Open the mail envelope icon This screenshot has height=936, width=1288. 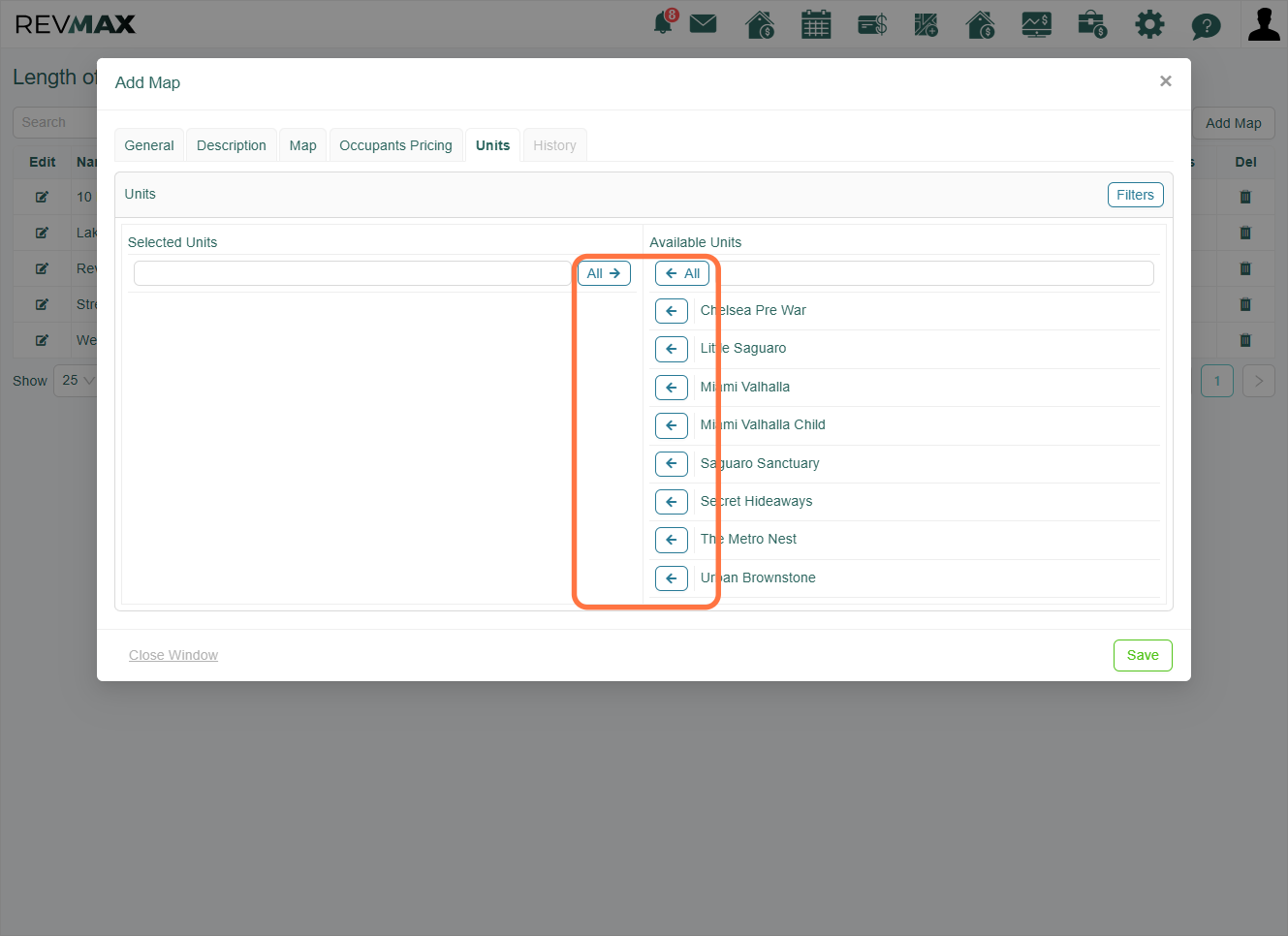[704, 23]
